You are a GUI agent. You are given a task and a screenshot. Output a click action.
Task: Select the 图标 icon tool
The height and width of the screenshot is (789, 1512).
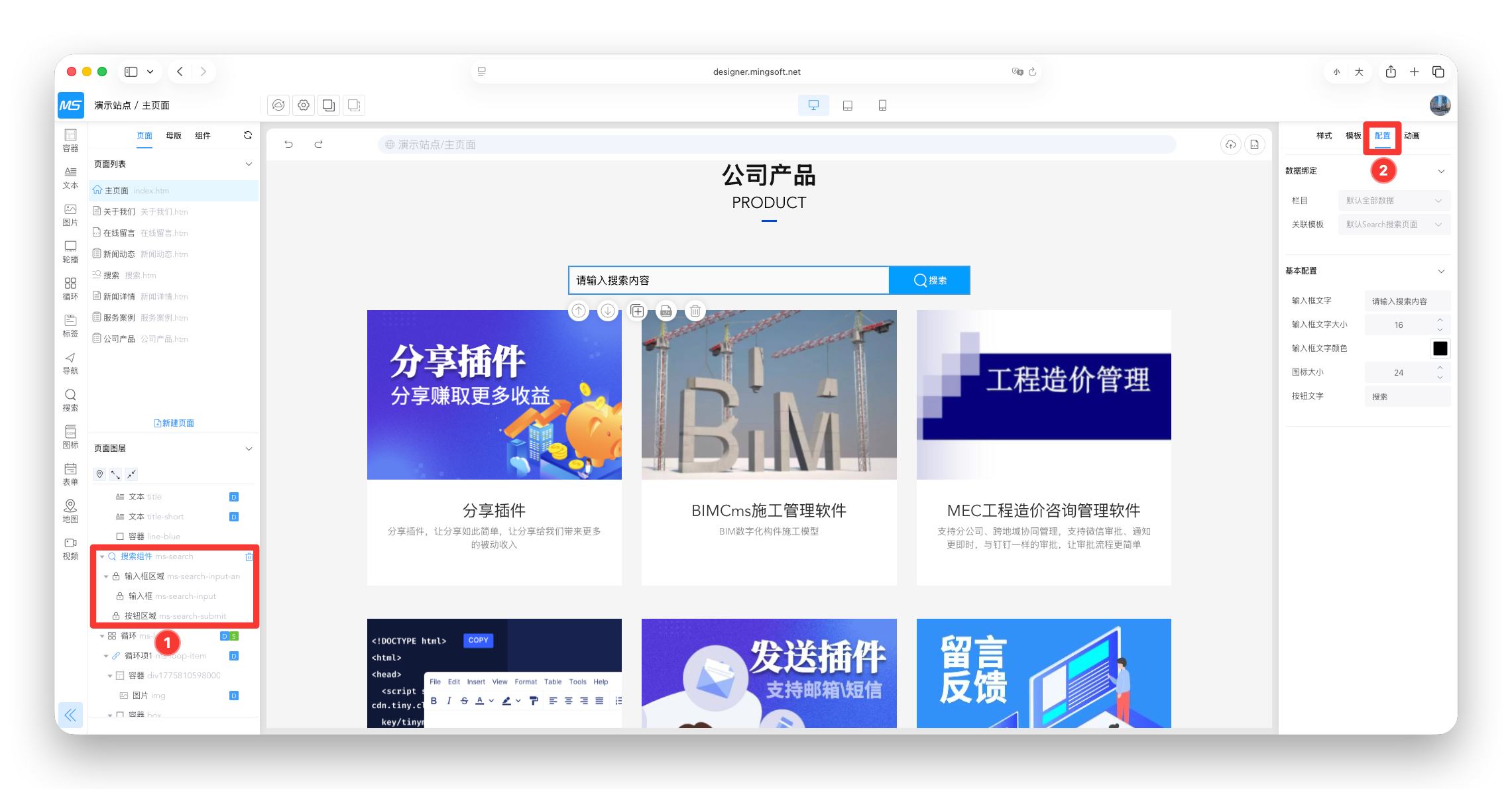tap(70, 437)
